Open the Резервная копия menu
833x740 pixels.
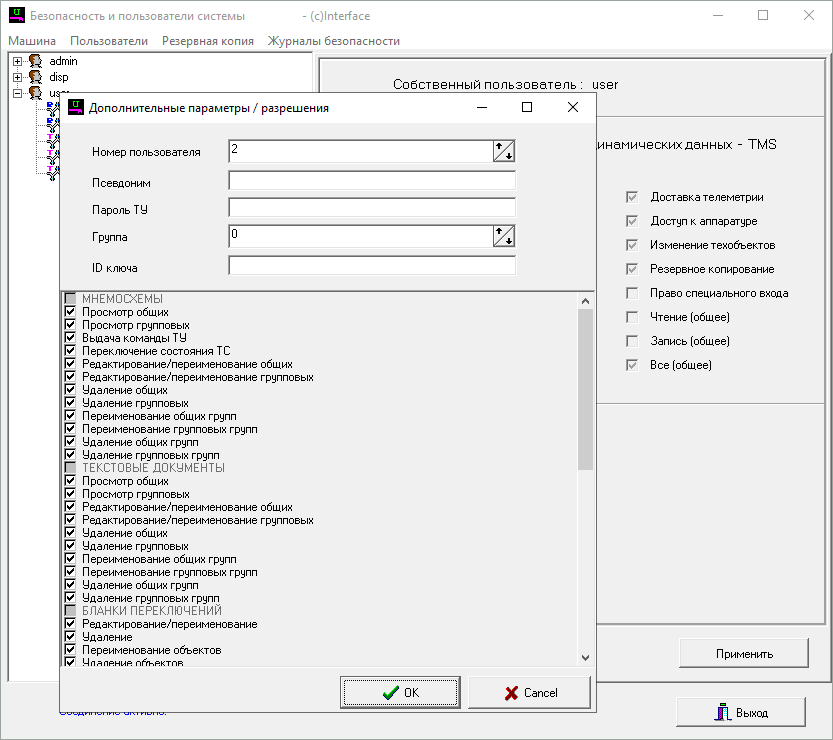207,41
